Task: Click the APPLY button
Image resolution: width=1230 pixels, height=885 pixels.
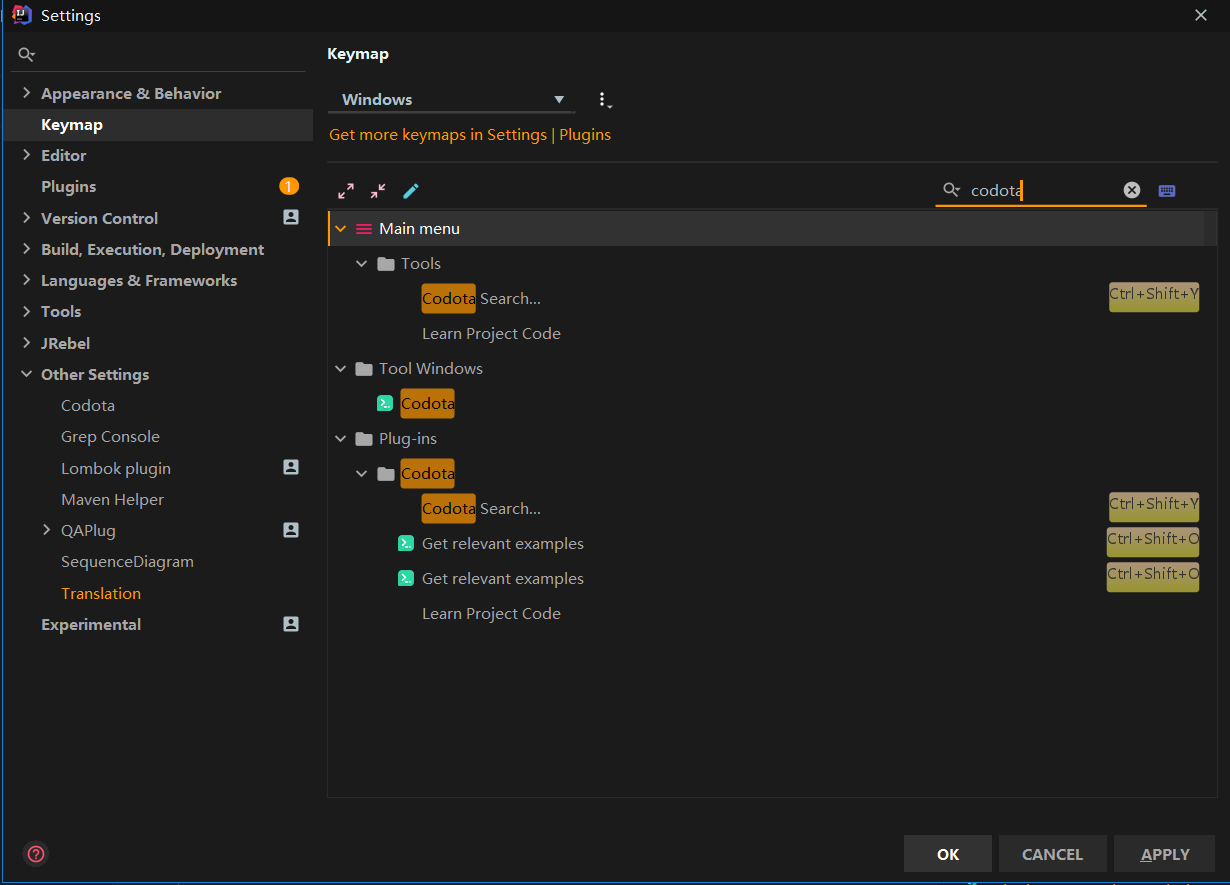Action: (1165, 854)
